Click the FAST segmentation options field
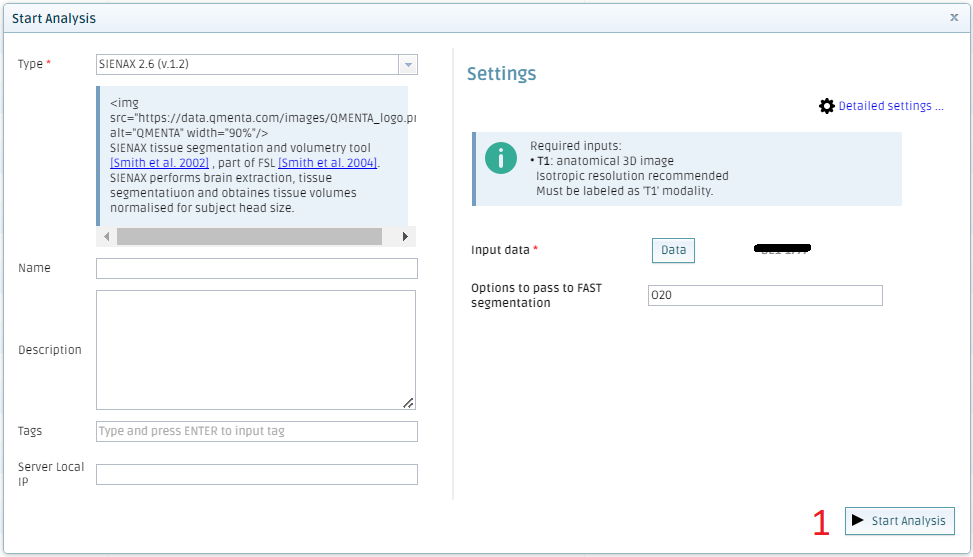Image resolution: width=973 pixels, height=557 pixels. pos(765,295)
